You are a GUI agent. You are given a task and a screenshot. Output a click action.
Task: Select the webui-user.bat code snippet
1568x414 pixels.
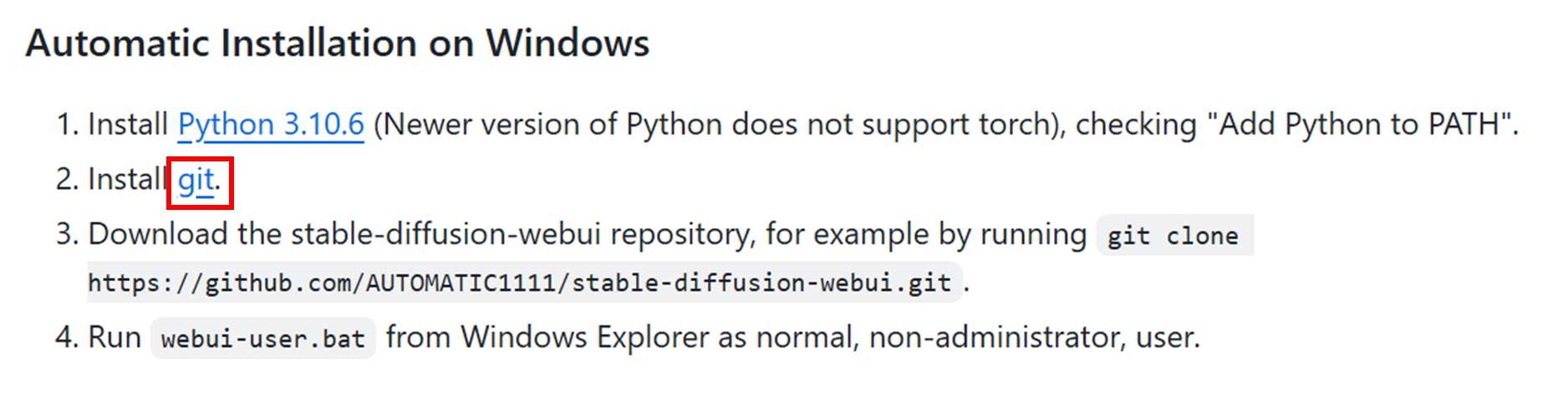point(263,338)
